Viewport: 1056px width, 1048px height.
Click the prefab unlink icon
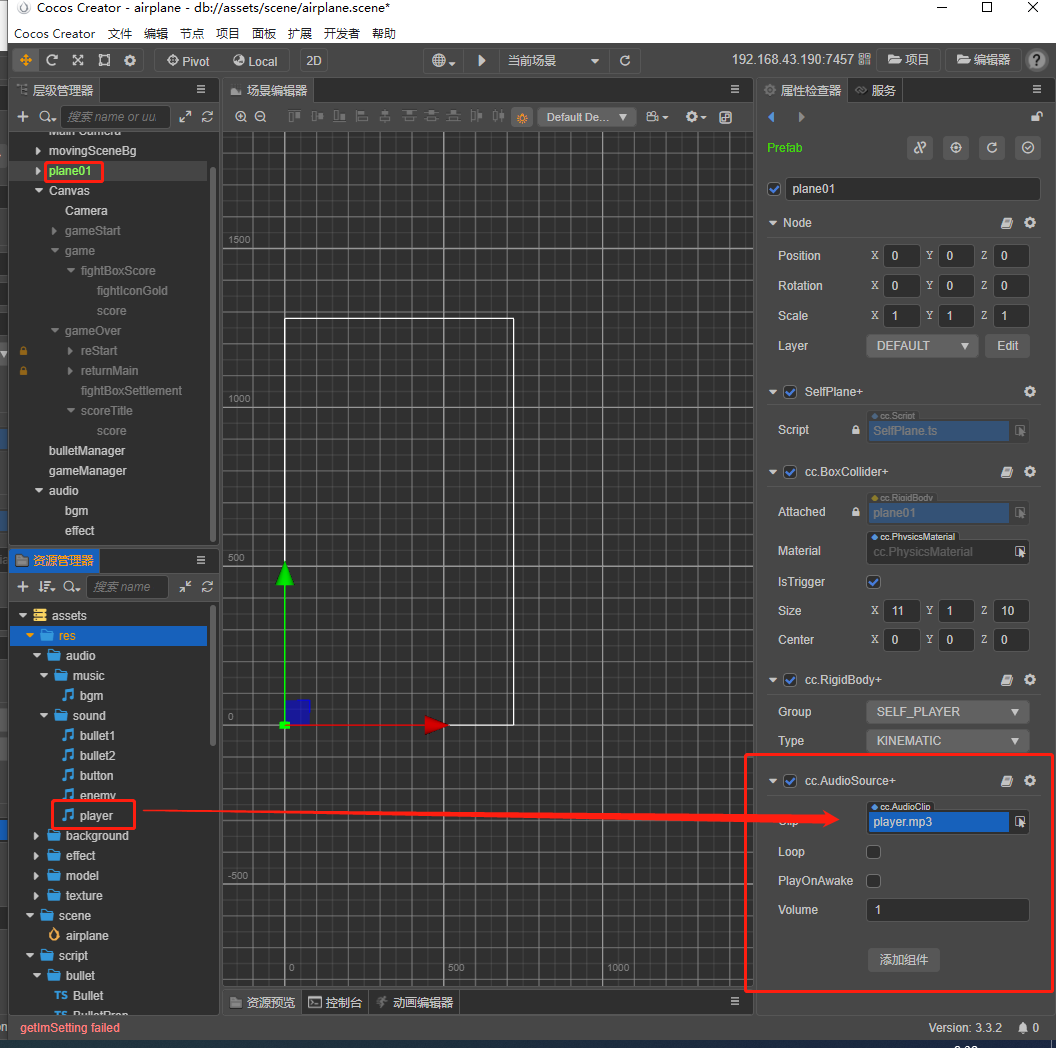[x=920, y=148]
